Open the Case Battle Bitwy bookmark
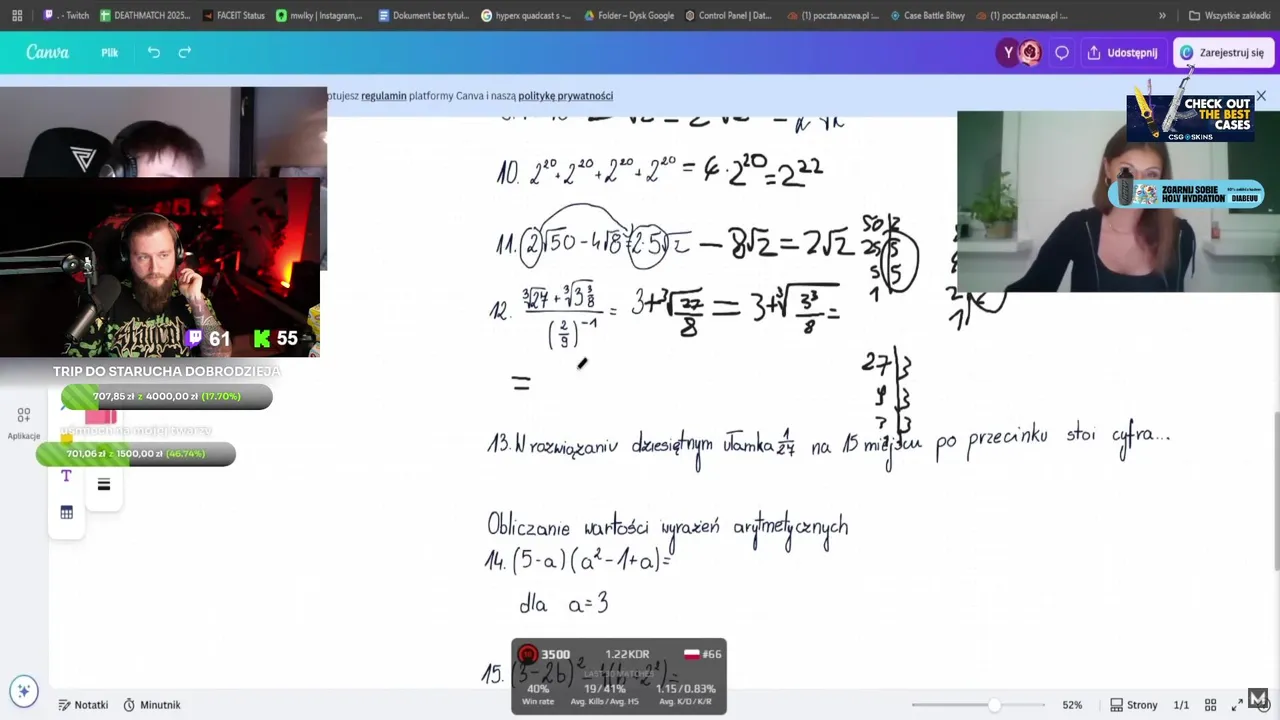The height and width of the screenshot is (720, 1280). pyautogui.click(x=930, y=16)
